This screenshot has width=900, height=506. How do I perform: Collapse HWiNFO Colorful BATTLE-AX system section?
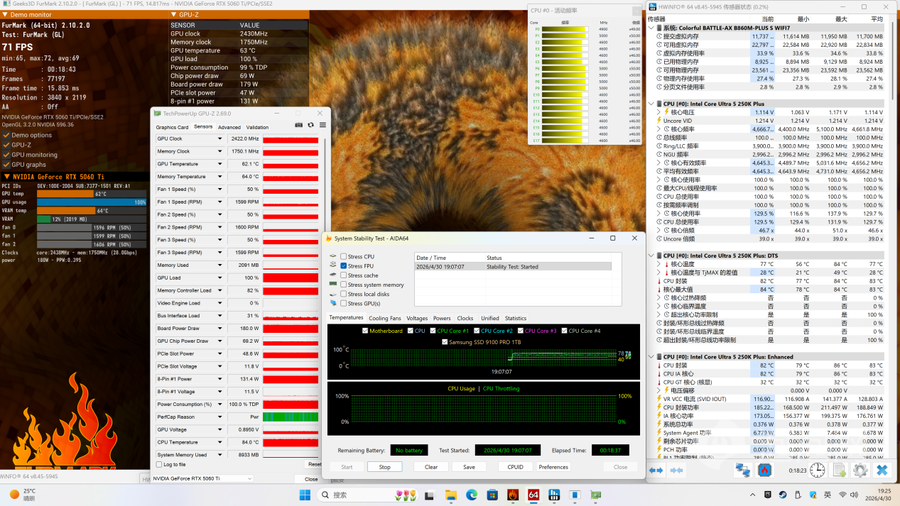tap(651, 28)
